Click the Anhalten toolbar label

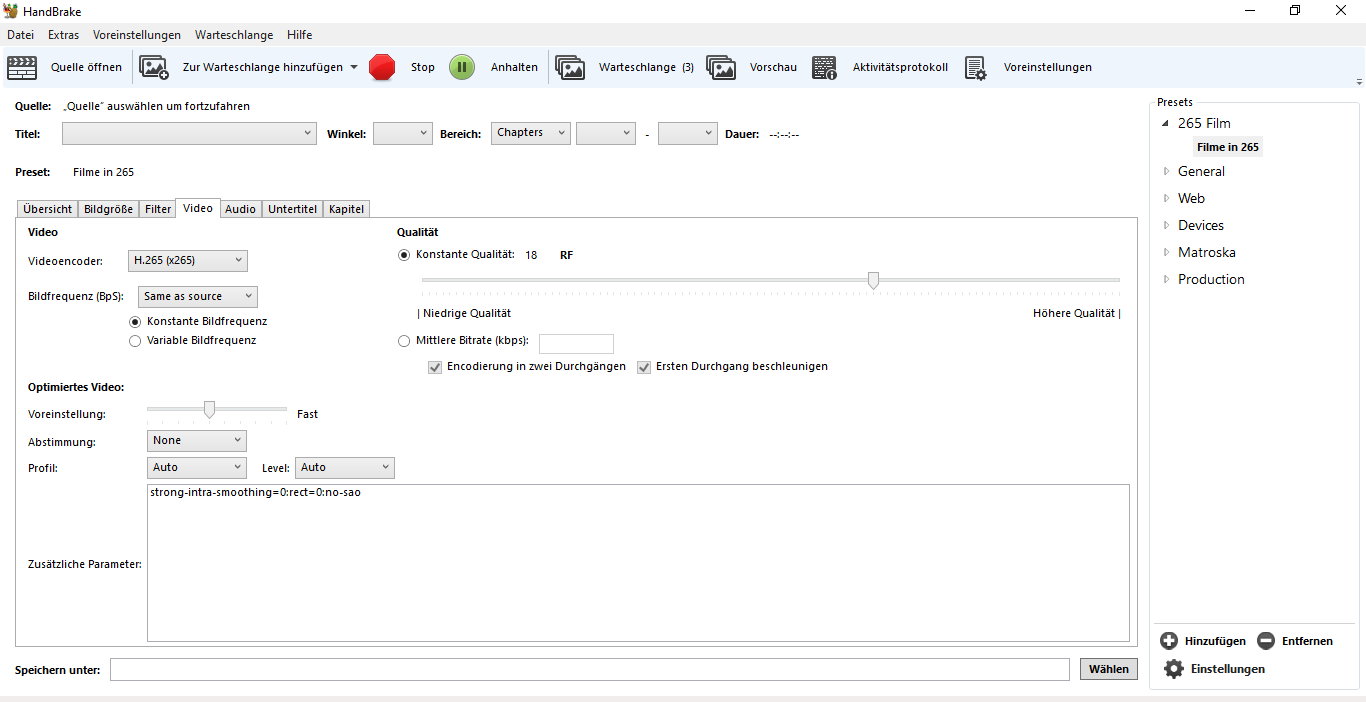pos(514,68)
